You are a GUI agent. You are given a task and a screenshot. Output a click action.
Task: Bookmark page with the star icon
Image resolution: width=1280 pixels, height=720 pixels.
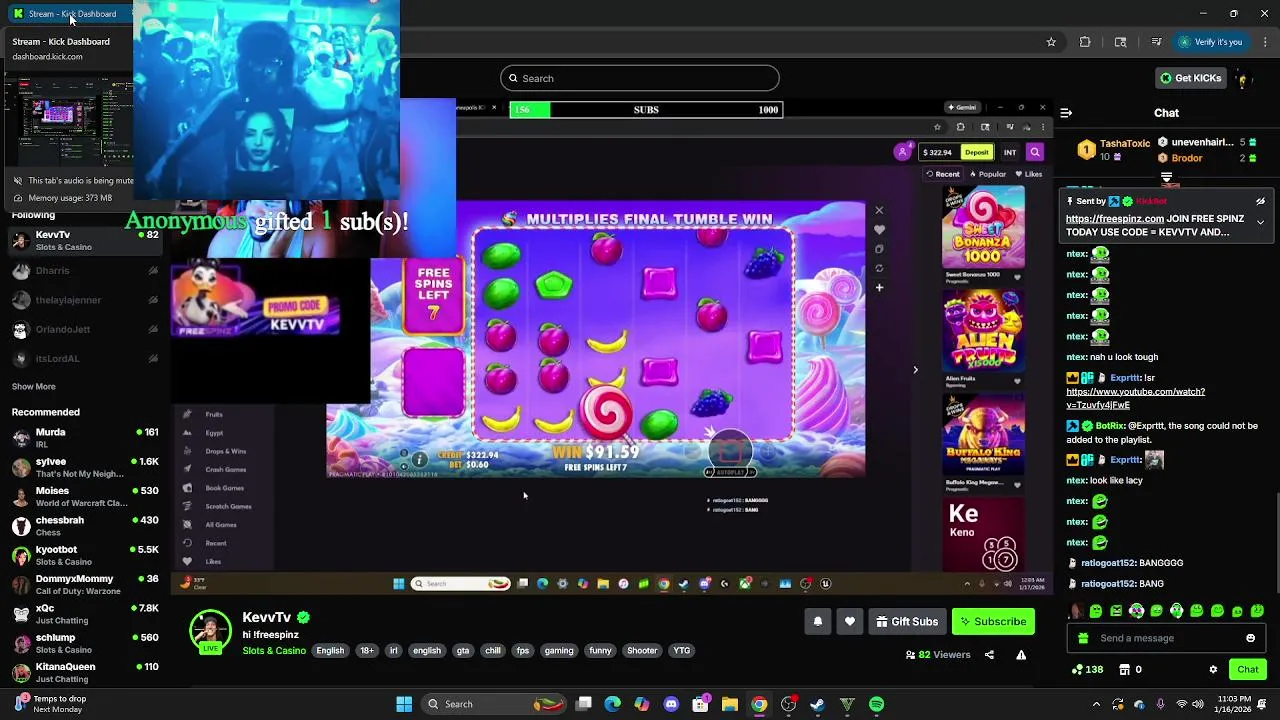[1051, 42]
